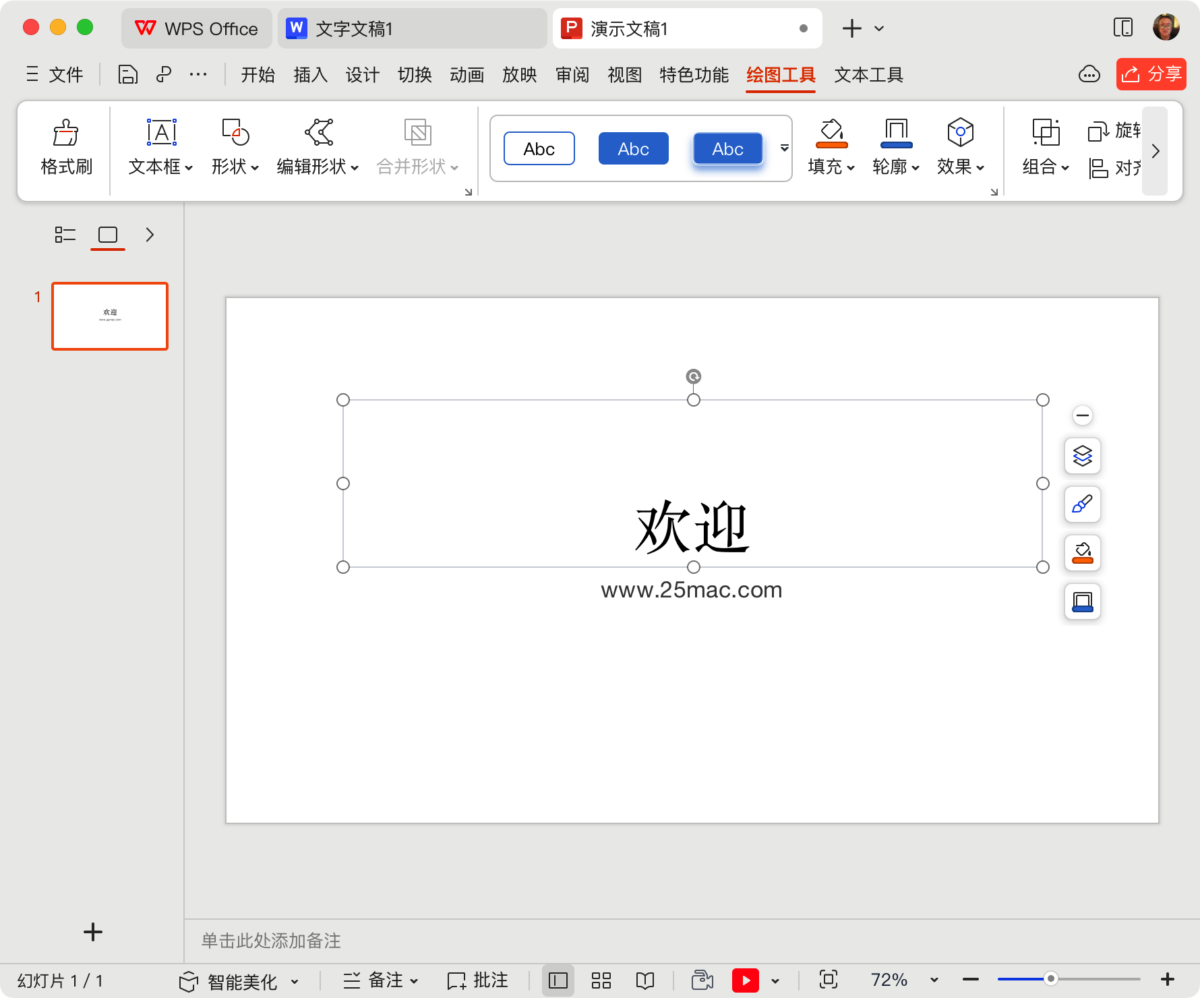Open tab list chevron beside new tab
1200x998 pixels.
click(879, 28)
